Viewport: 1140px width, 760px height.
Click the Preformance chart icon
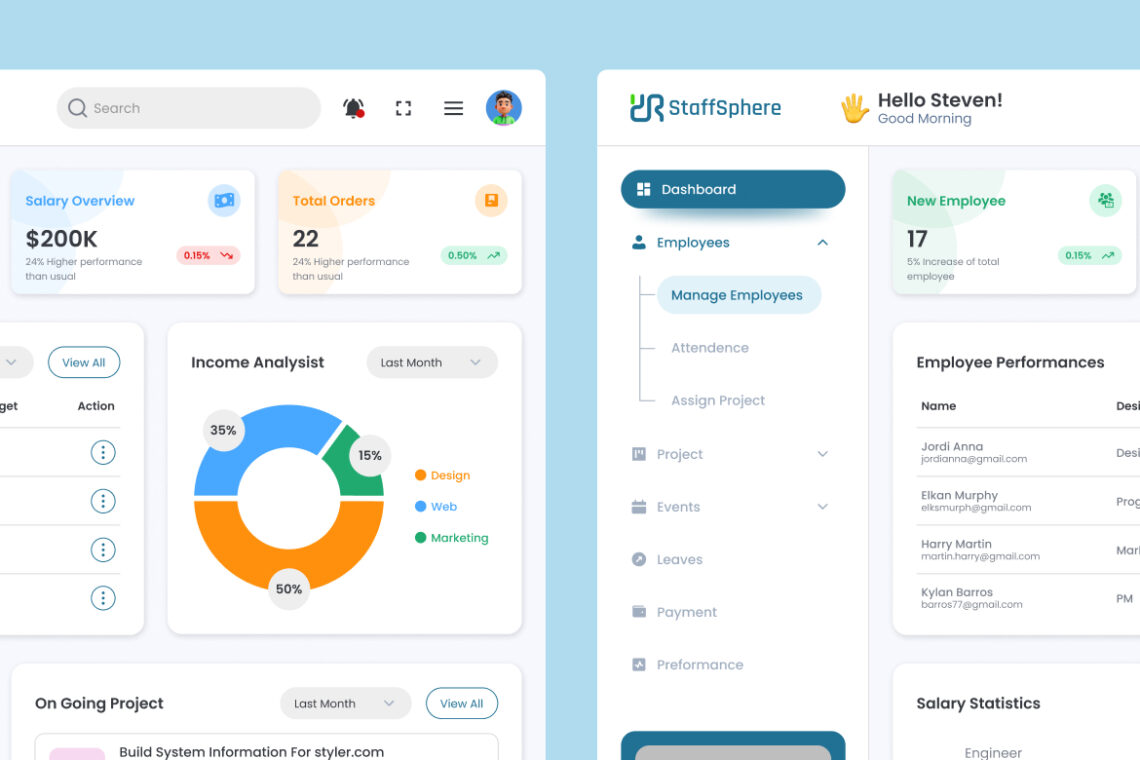click(638, 664)
